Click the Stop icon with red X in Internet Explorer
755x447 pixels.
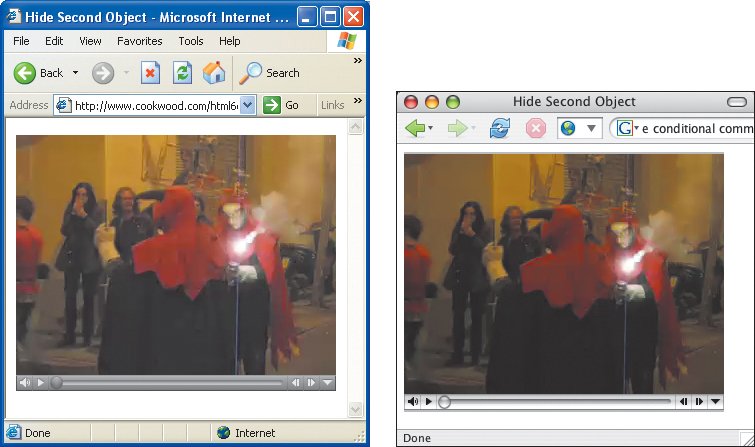[x=151, y=73]
